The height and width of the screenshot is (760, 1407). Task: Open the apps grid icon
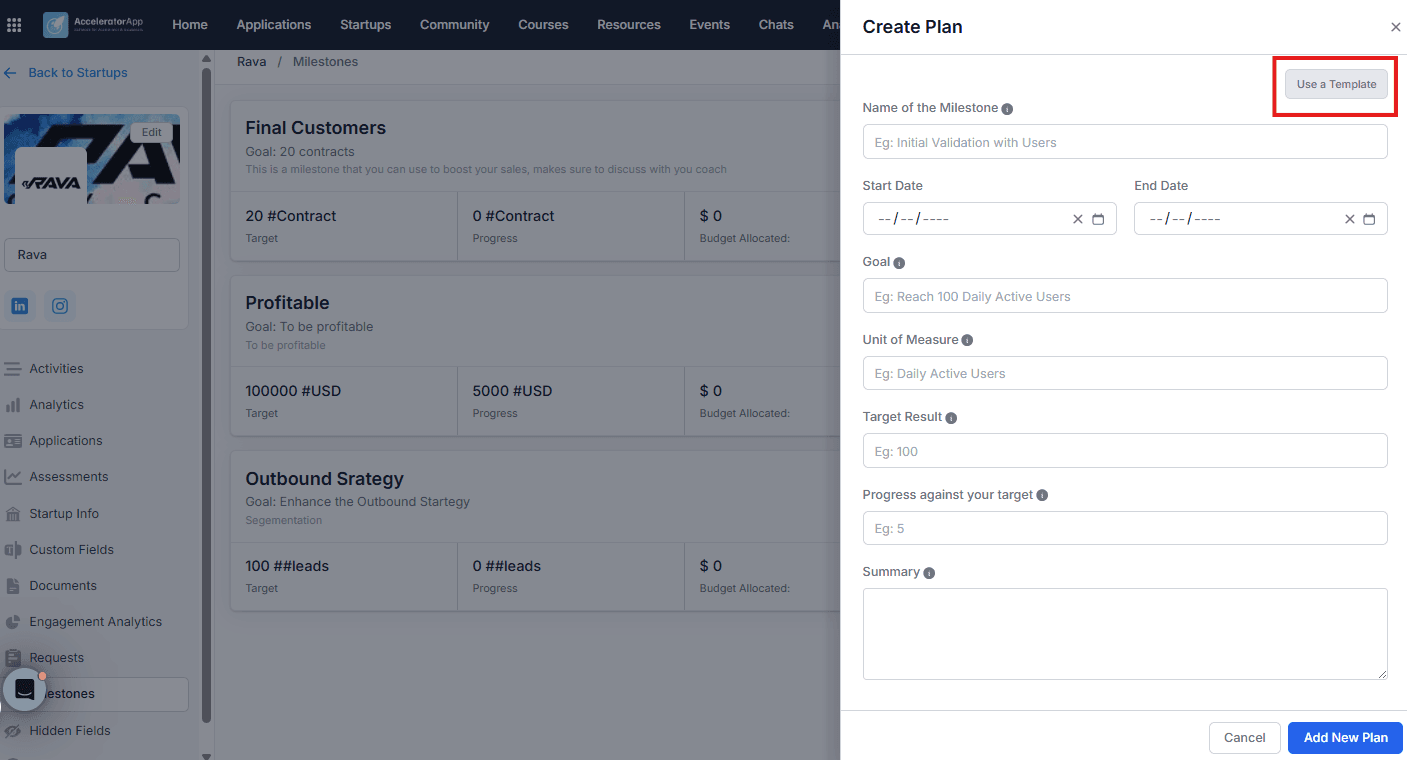[x=14, y=25]
